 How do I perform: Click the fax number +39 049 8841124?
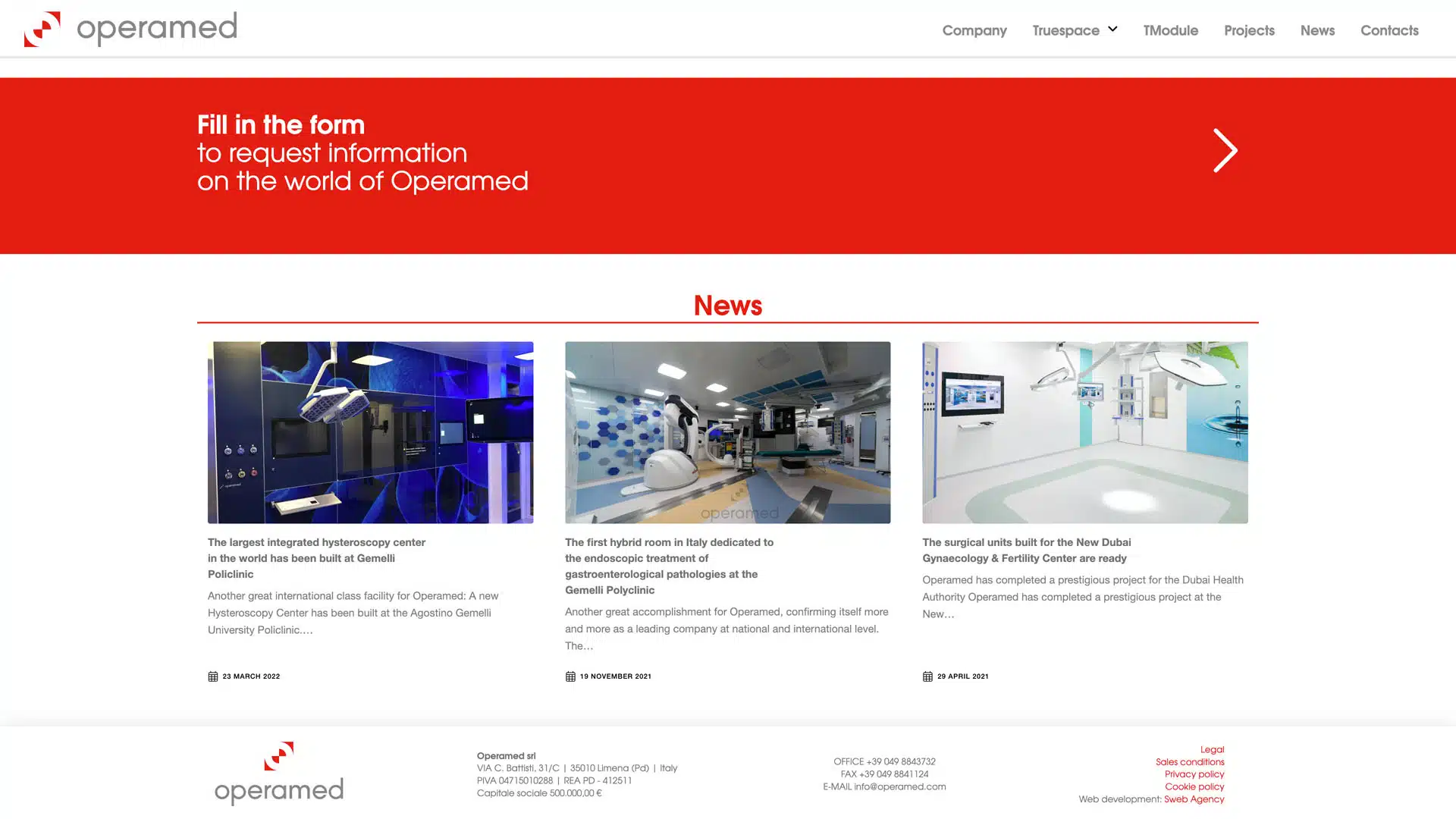click(893, 774)
